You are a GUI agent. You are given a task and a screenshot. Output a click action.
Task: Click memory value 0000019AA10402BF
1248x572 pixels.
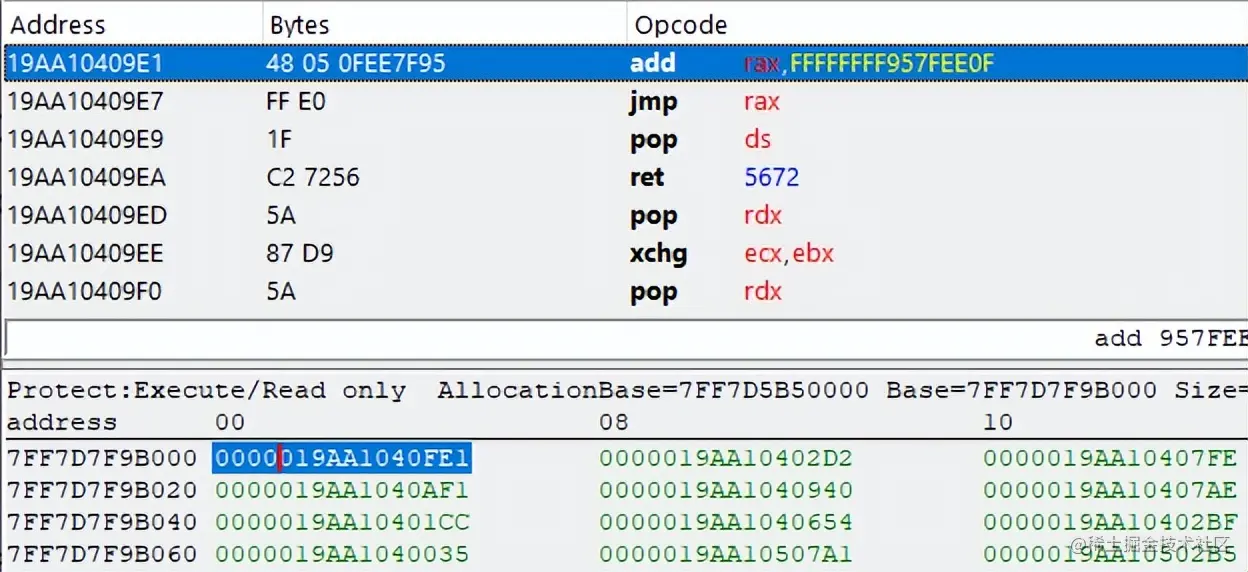pos(1110,522)
